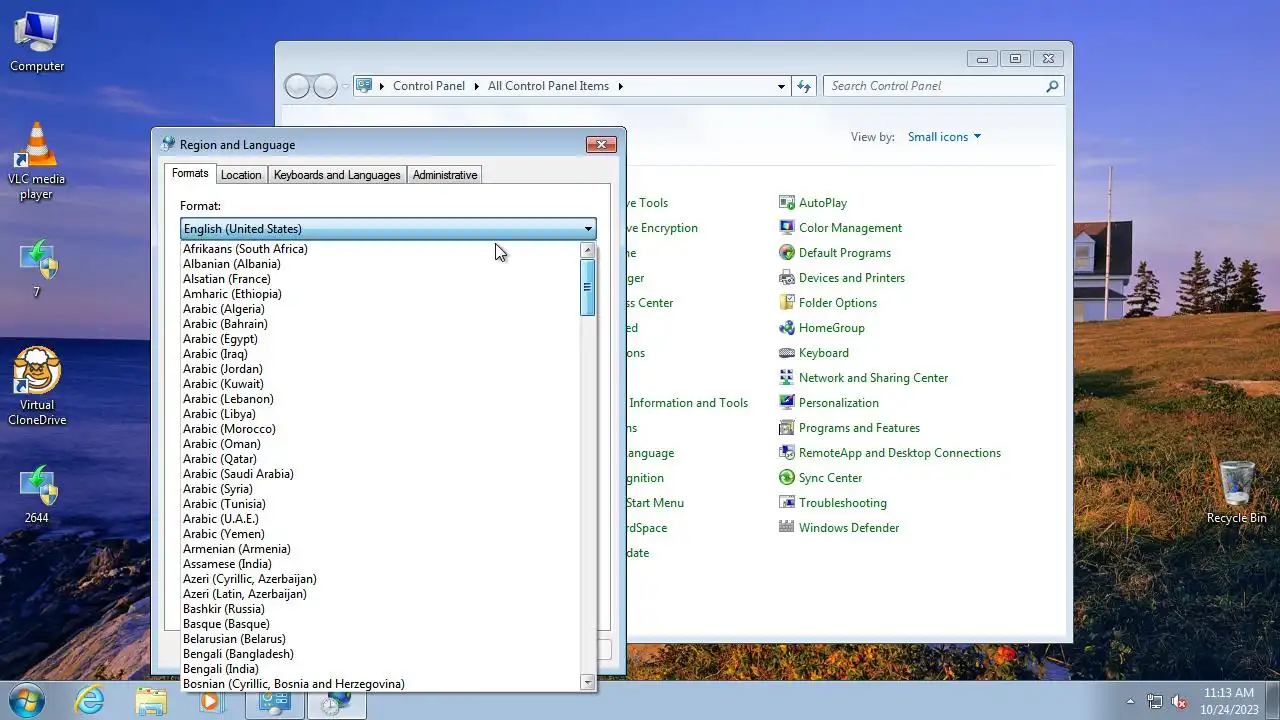Click the Troubleshooting icon
The width and height of the screenshot is (1280, 720).
coord(787,503)
